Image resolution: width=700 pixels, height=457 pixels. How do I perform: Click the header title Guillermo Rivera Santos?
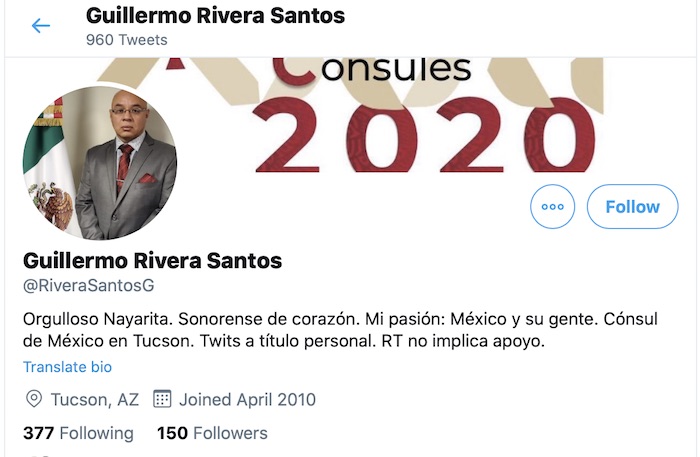coord(215,16)
